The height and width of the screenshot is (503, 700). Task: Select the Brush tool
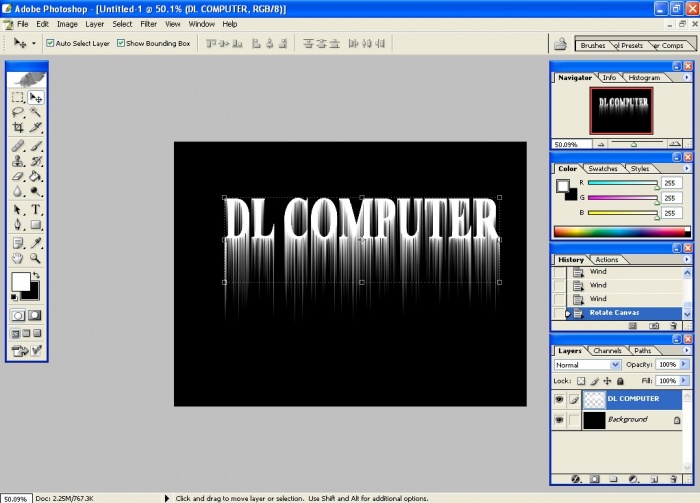[36, 146]
